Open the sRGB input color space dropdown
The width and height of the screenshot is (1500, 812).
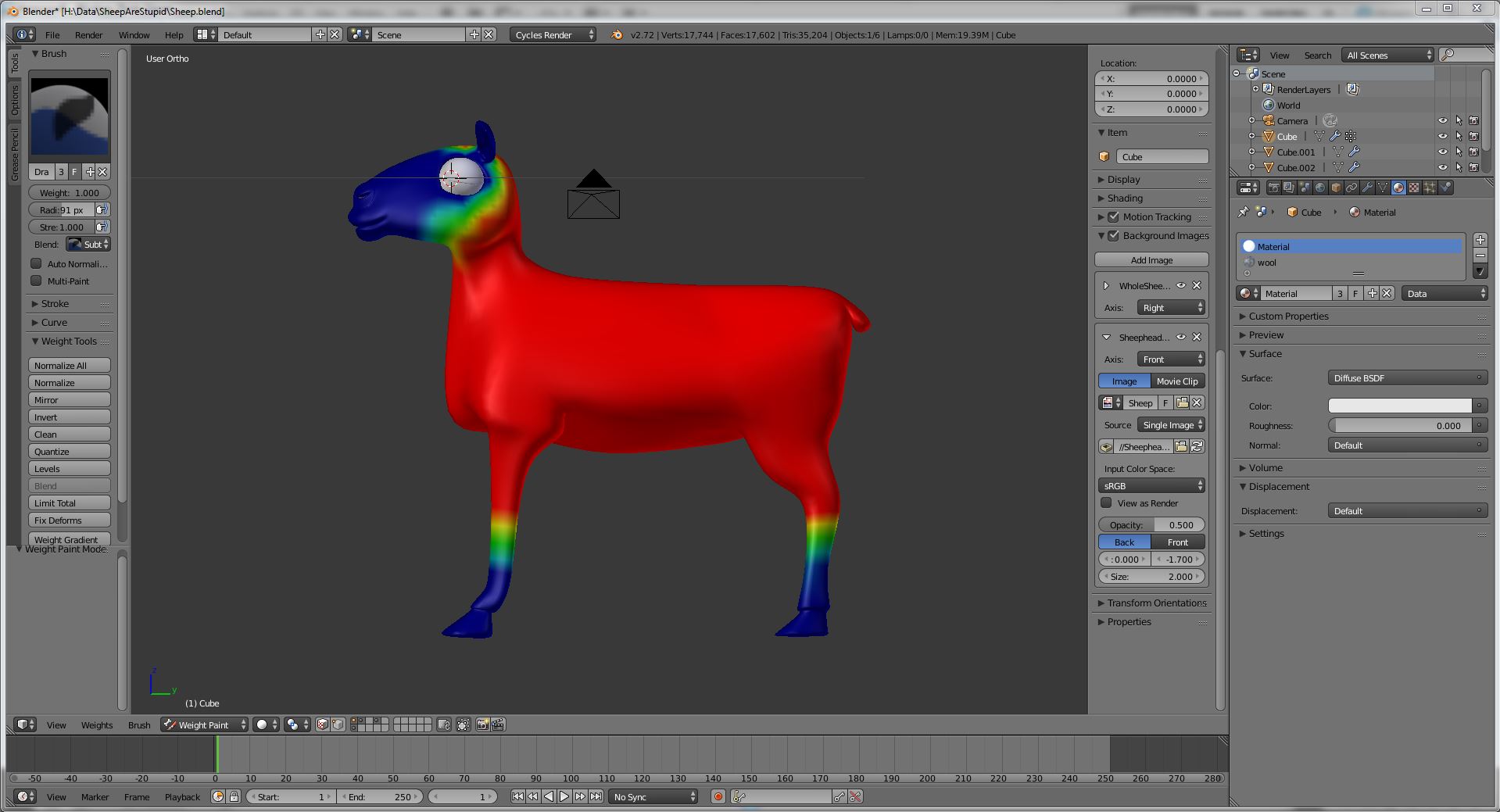[1151, 485]
